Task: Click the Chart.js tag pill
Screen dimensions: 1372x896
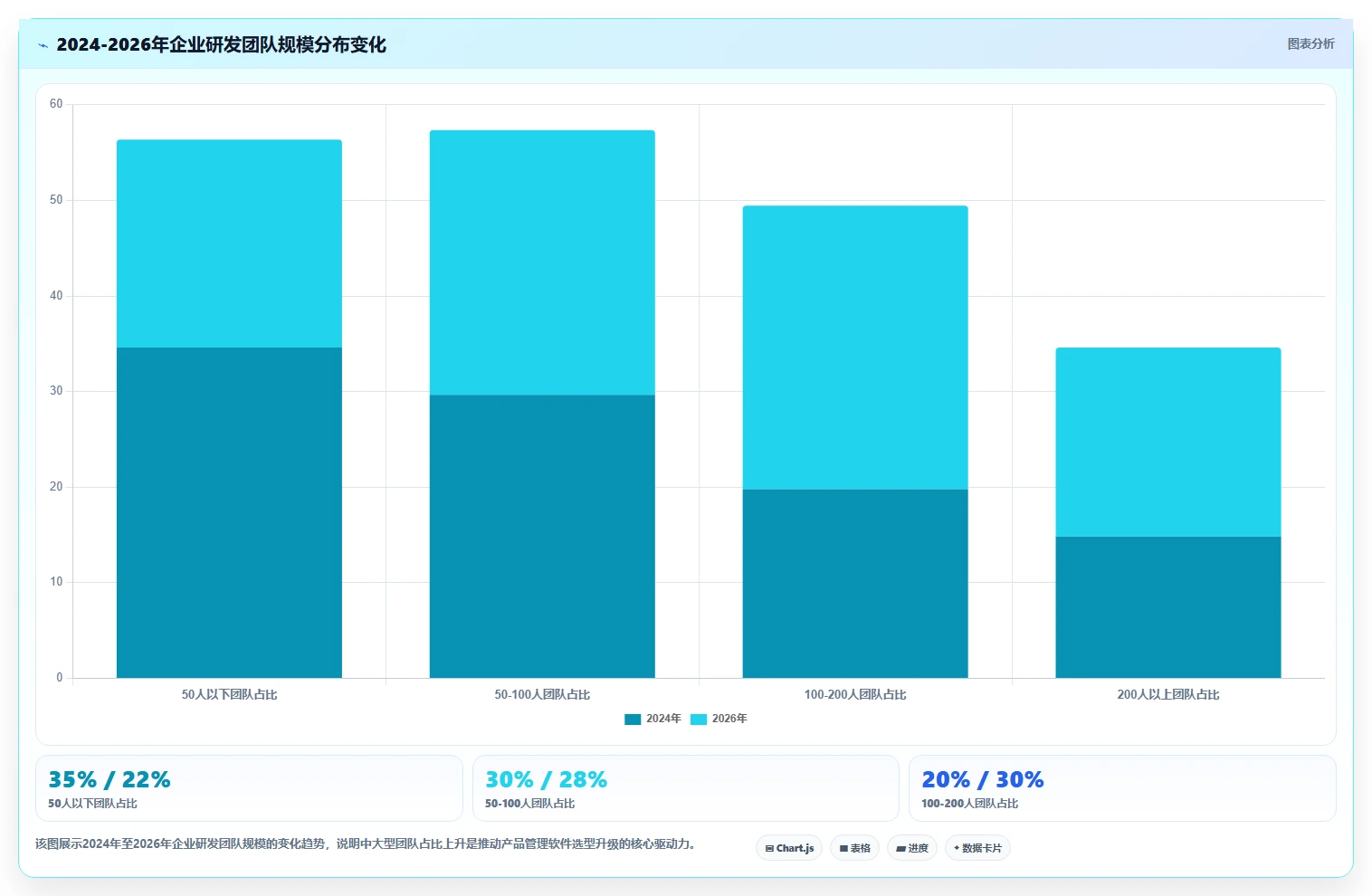Action: (x=789, y=848)
